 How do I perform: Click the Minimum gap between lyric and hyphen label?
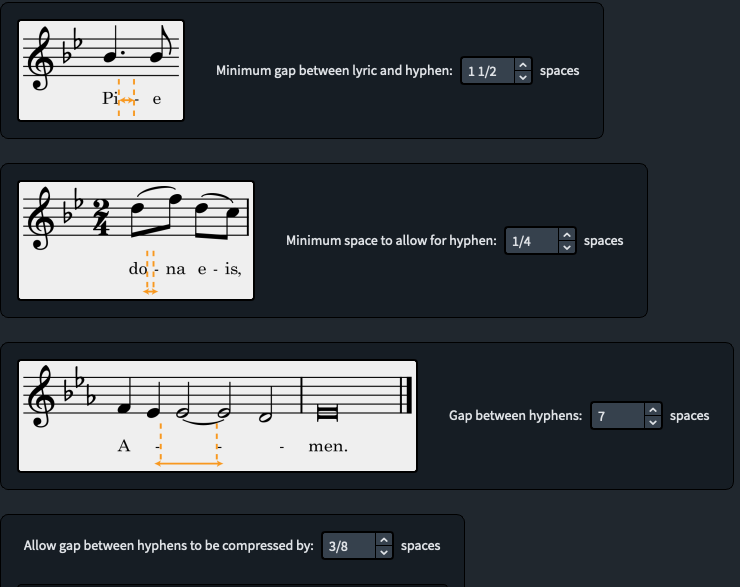click(334, 71)
